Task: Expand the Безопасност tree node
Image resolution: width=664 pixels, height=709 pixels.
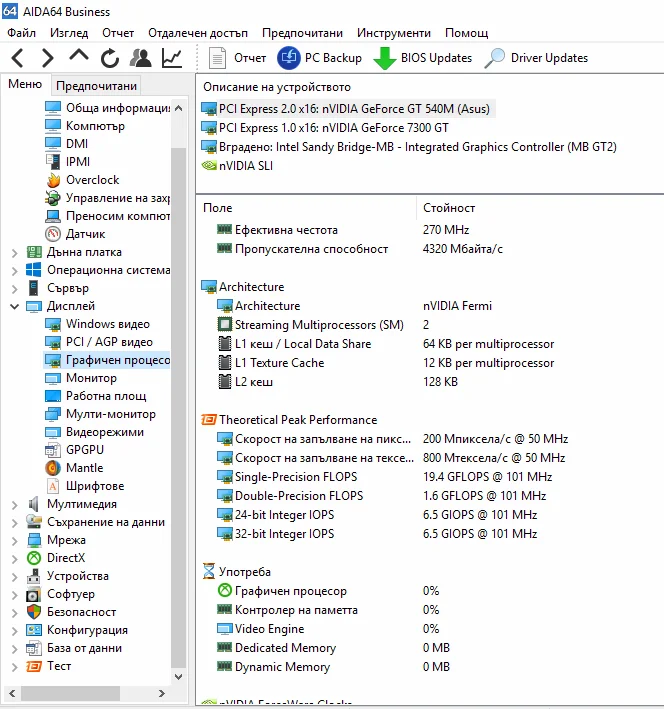Action: [x=14, y=613]
